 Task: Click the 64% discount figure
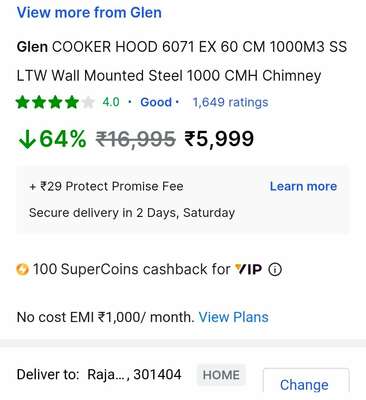[63, 139]
